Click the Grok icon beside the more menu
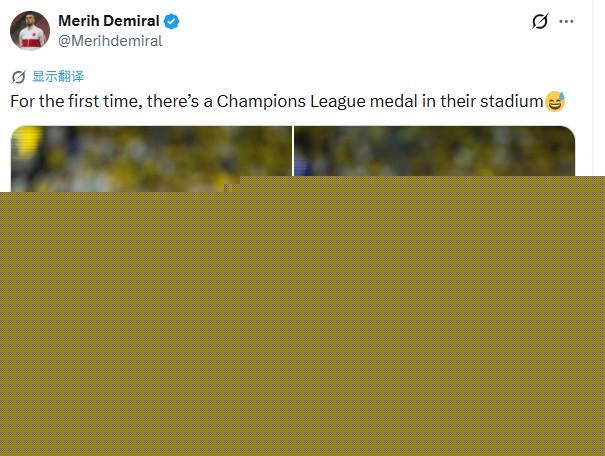The width and height of the screenshot is (605, 456). 539,21
